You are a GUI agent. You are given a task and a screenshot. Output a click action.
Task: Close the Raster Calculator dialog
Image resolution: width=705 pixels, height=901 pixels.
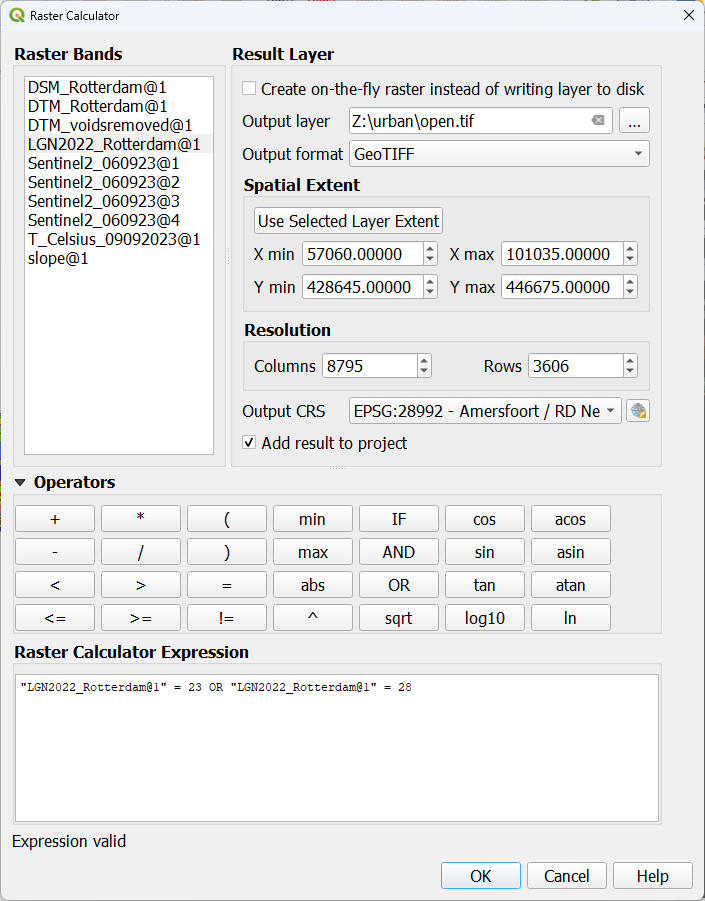(689, 16)
